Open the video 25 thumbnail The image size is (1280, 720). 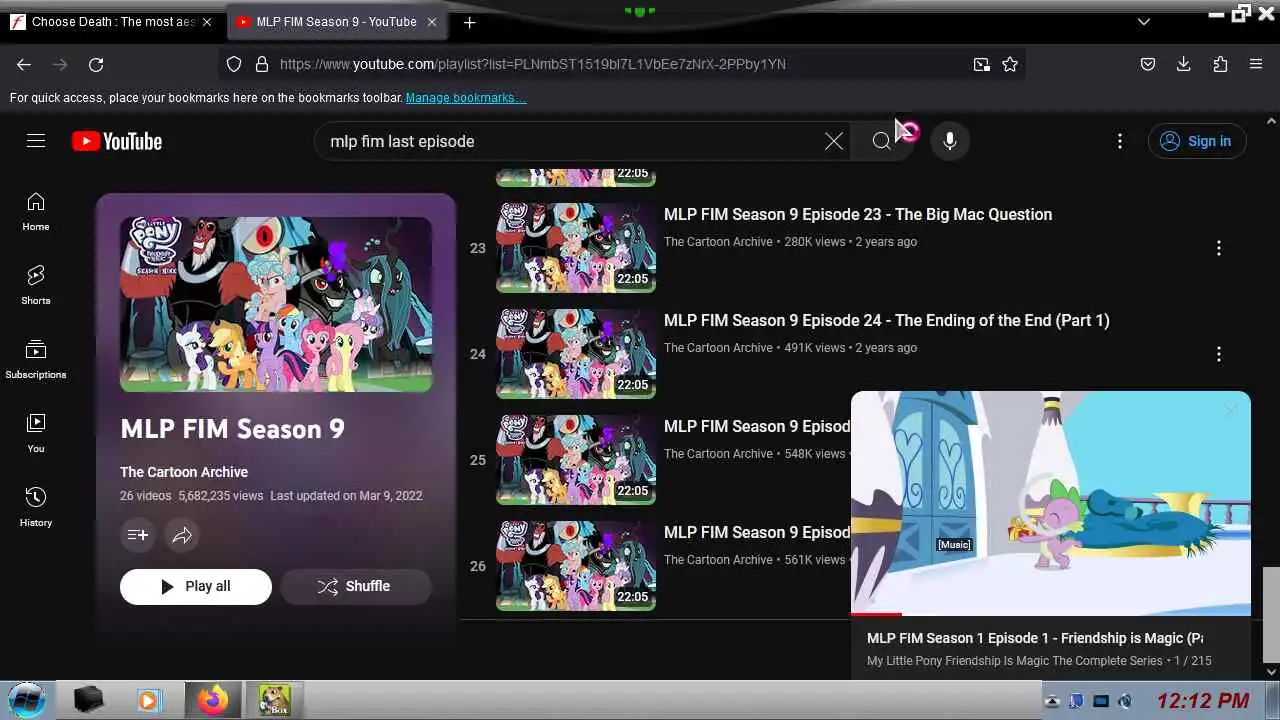click(576, 460)
